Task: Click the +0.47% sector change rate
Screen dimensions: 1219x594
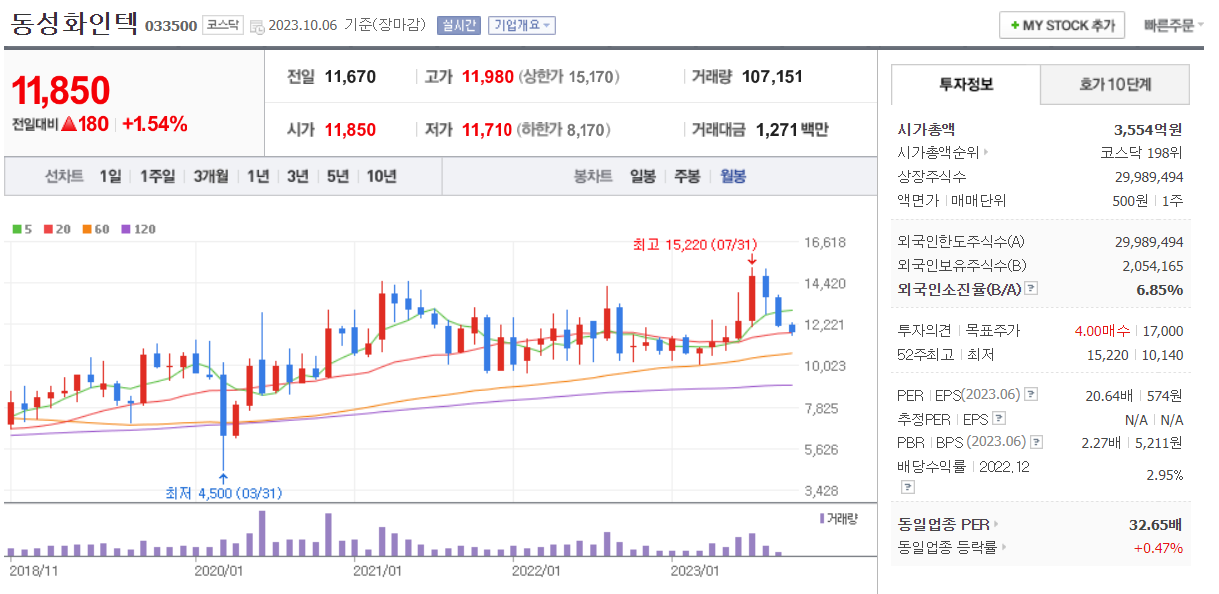Action: (1158, 548)
